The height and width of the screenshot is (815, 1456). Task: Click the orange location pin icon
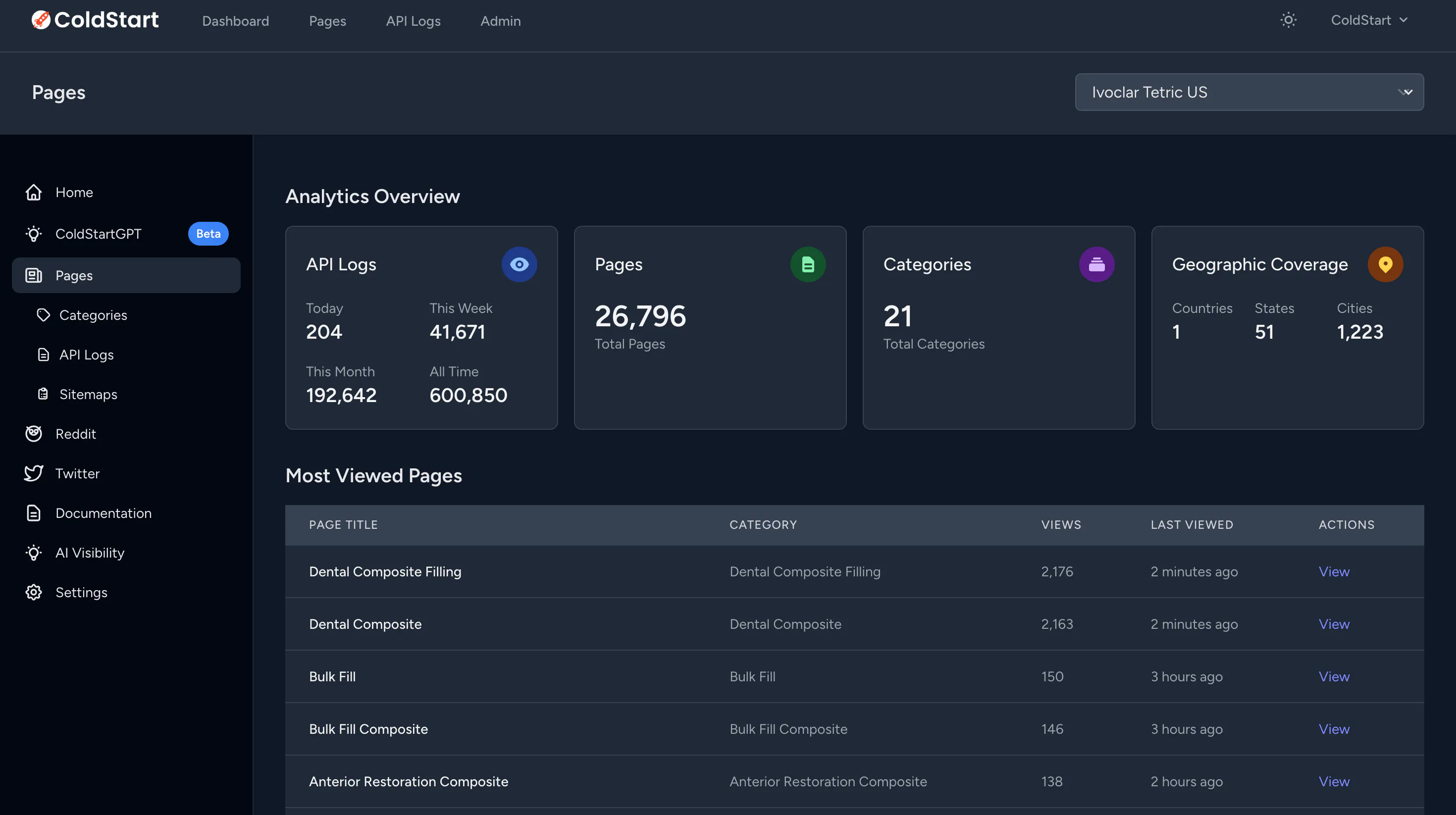[x=1385, y=264]
